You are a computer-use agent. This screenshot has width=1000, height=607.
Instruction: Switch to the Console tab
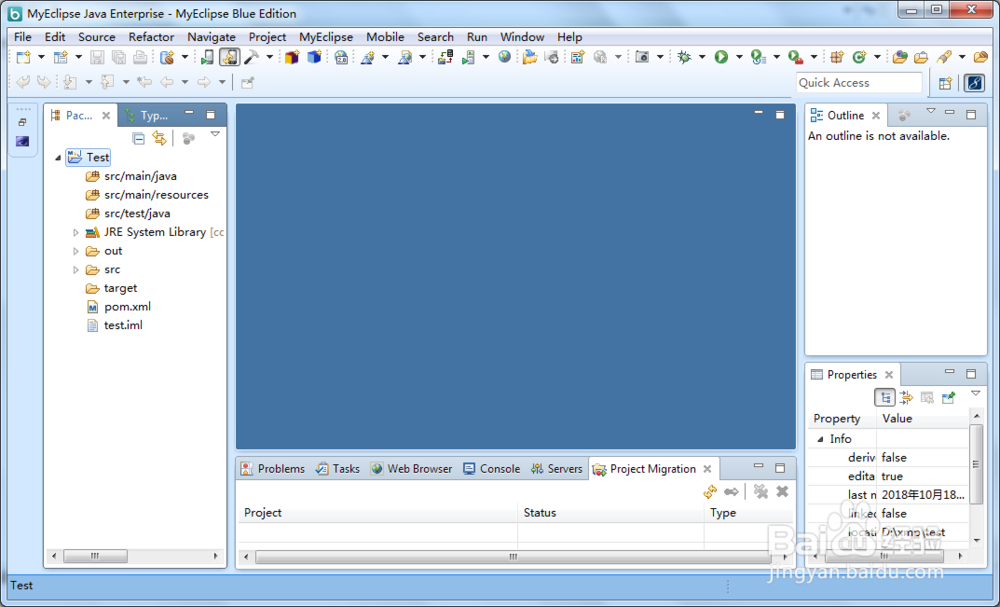tap(492, 469)
